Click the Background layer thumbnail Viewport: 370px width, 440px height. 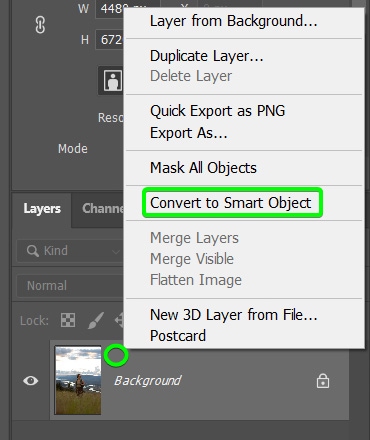click(x=78, y=380)
